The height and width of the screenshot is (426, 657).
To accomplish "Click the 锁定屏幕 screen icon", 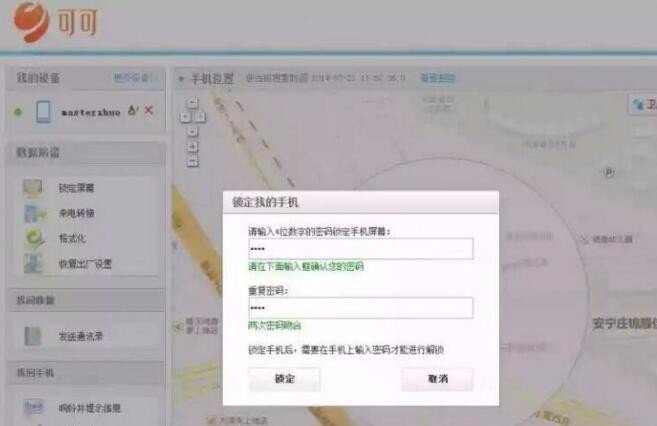I will click(33, 188).
